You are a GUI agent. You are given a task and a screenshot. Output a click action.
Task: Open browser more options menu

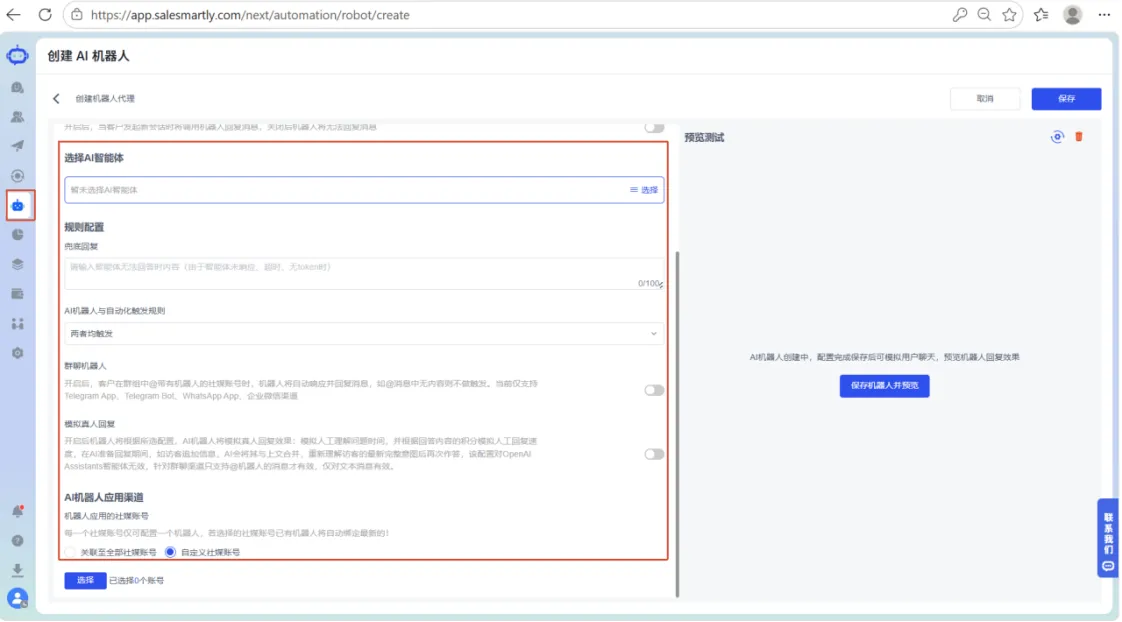point(1104,14)
